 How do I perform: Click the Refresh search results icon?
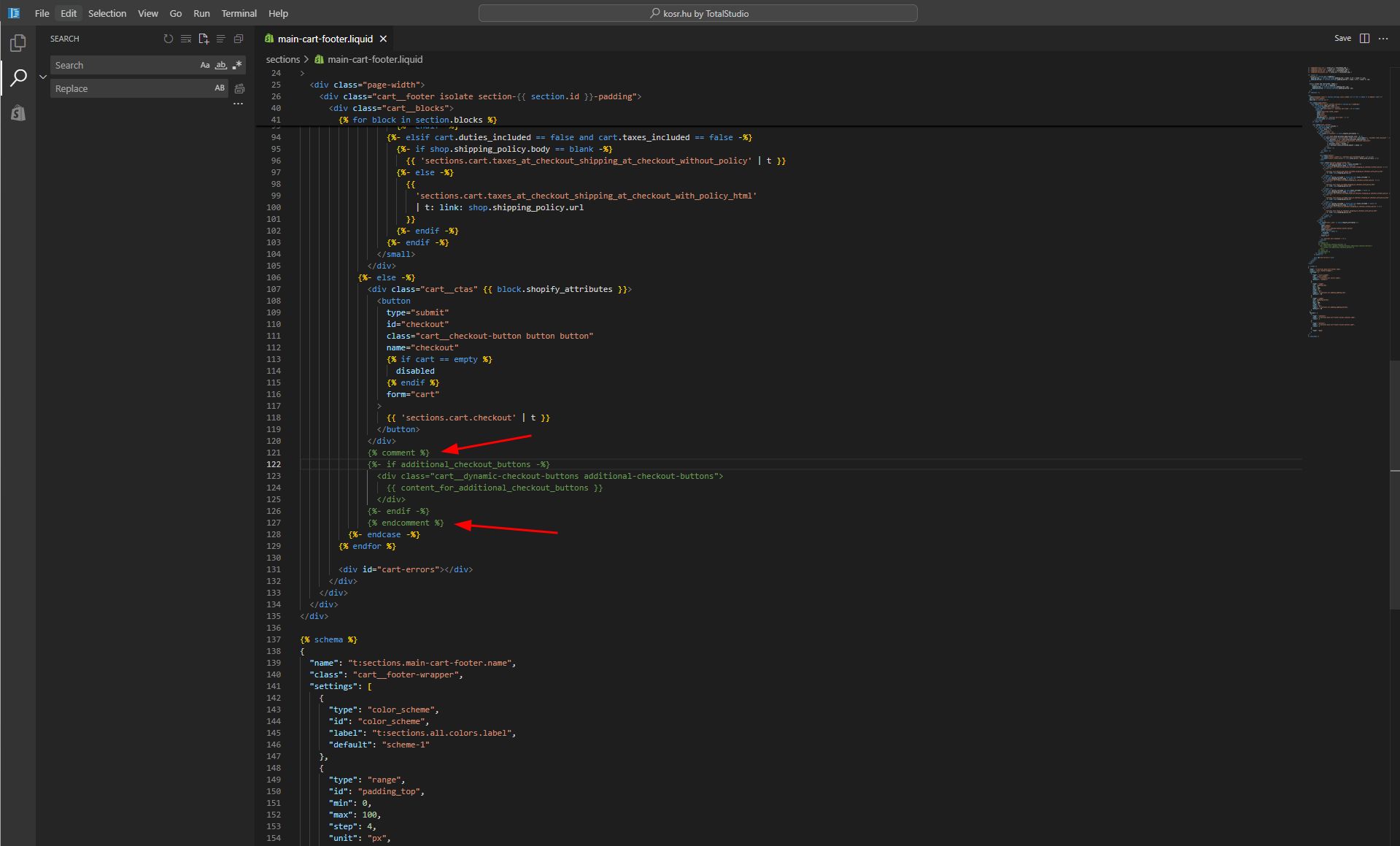click(169, 39)
